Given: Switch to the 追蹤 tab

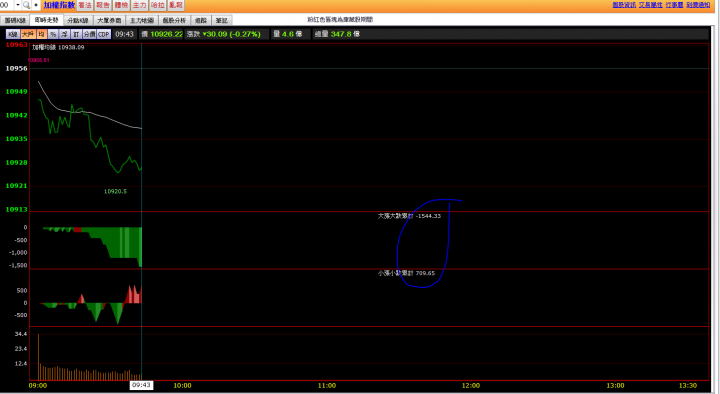Looking at the screenshot, I should tap(201, 20).
